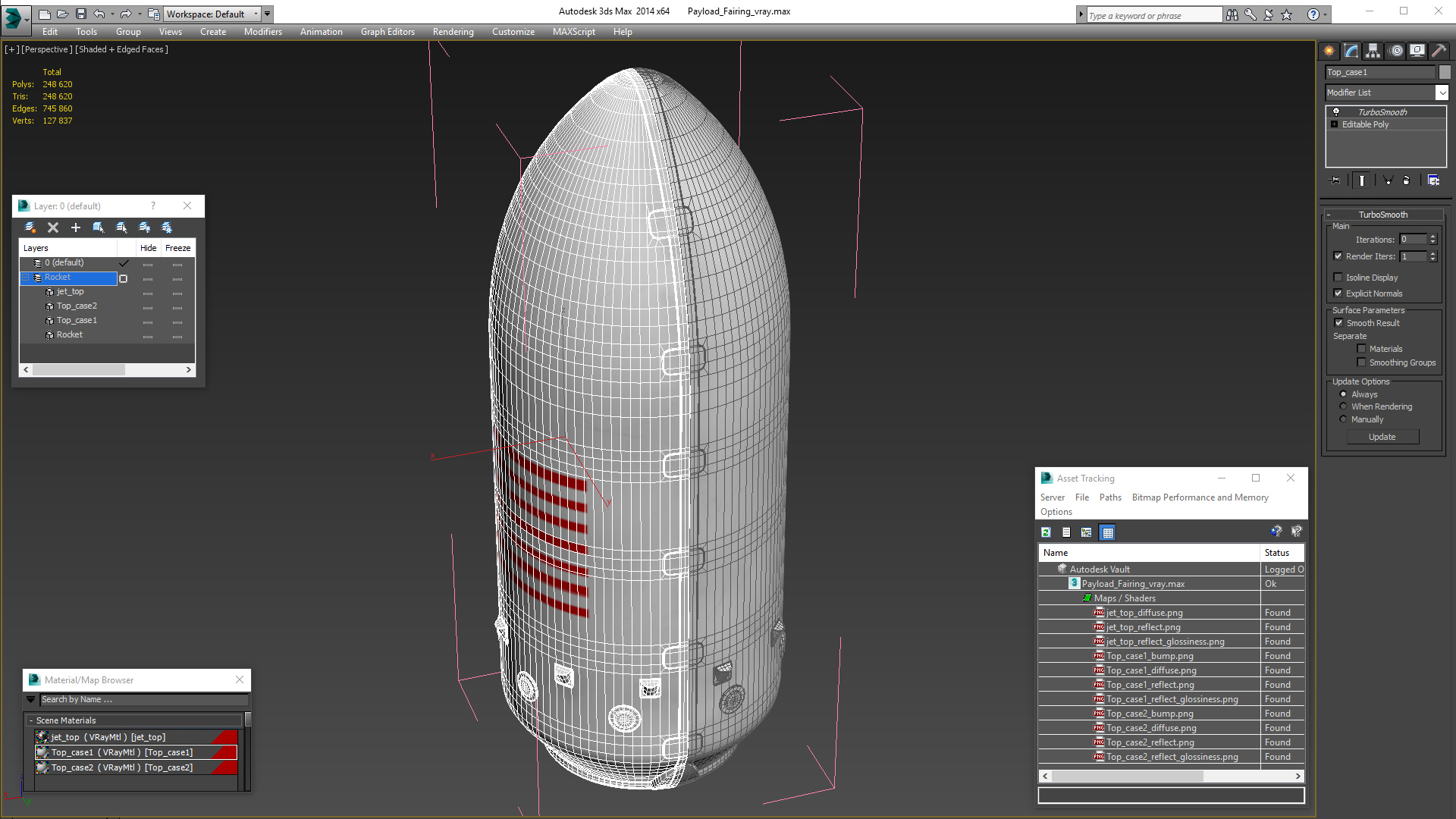The height and width of the screenshot is (819, 1456).
Task: Switch to the Hierarchy panel tab
Action: pyautogui.click(x=1373, y=51)
